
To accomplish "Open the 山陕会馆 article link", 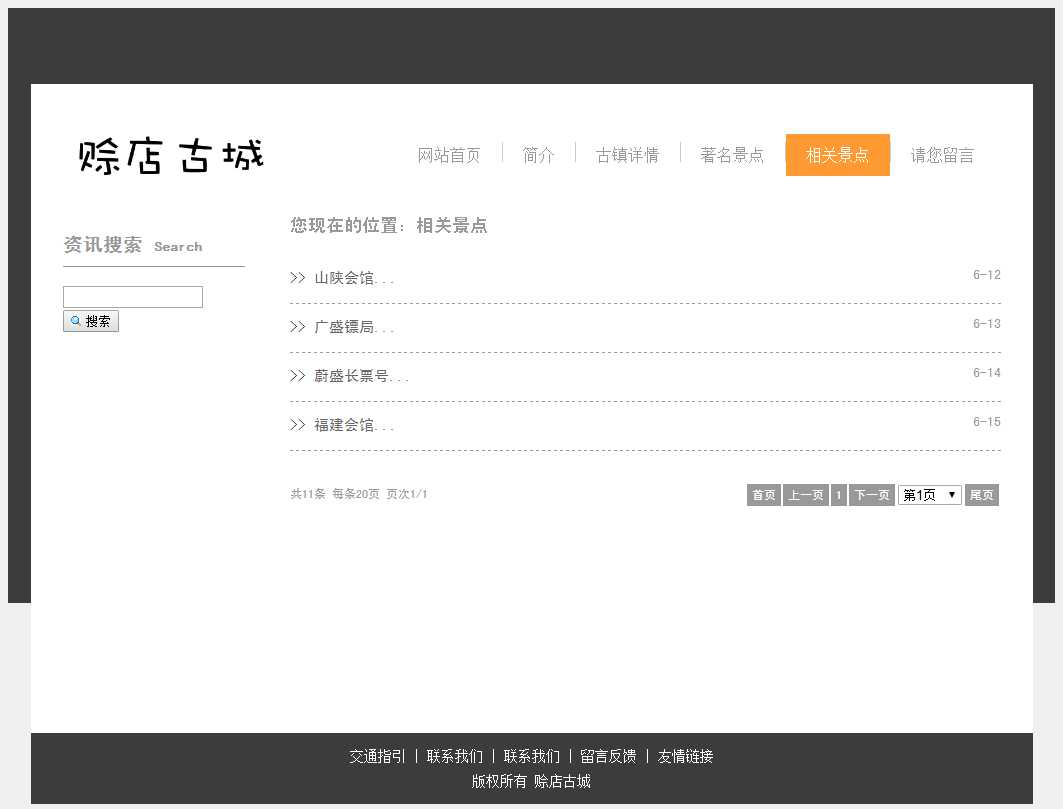I will [x=353, y=278].
